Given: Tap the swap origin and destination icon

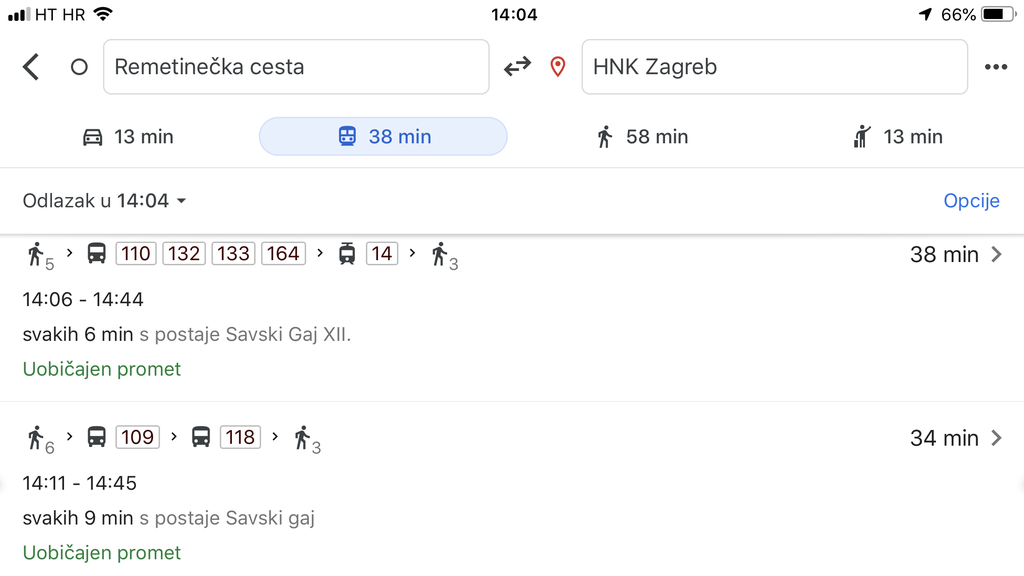Looking at the screenshot, I should tap(517, 66).
